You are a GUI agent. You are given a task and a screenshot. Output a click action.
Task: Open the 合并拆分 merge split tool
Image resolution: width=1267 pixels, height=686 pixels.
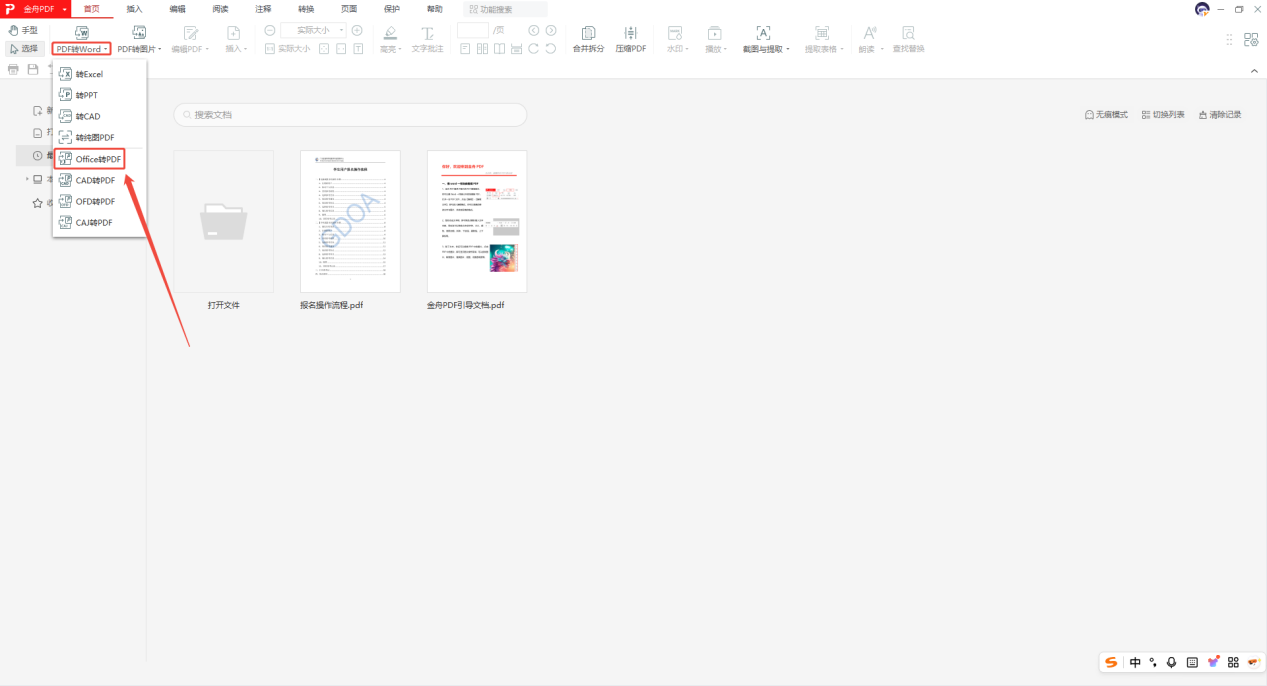(x=588, y=40)
